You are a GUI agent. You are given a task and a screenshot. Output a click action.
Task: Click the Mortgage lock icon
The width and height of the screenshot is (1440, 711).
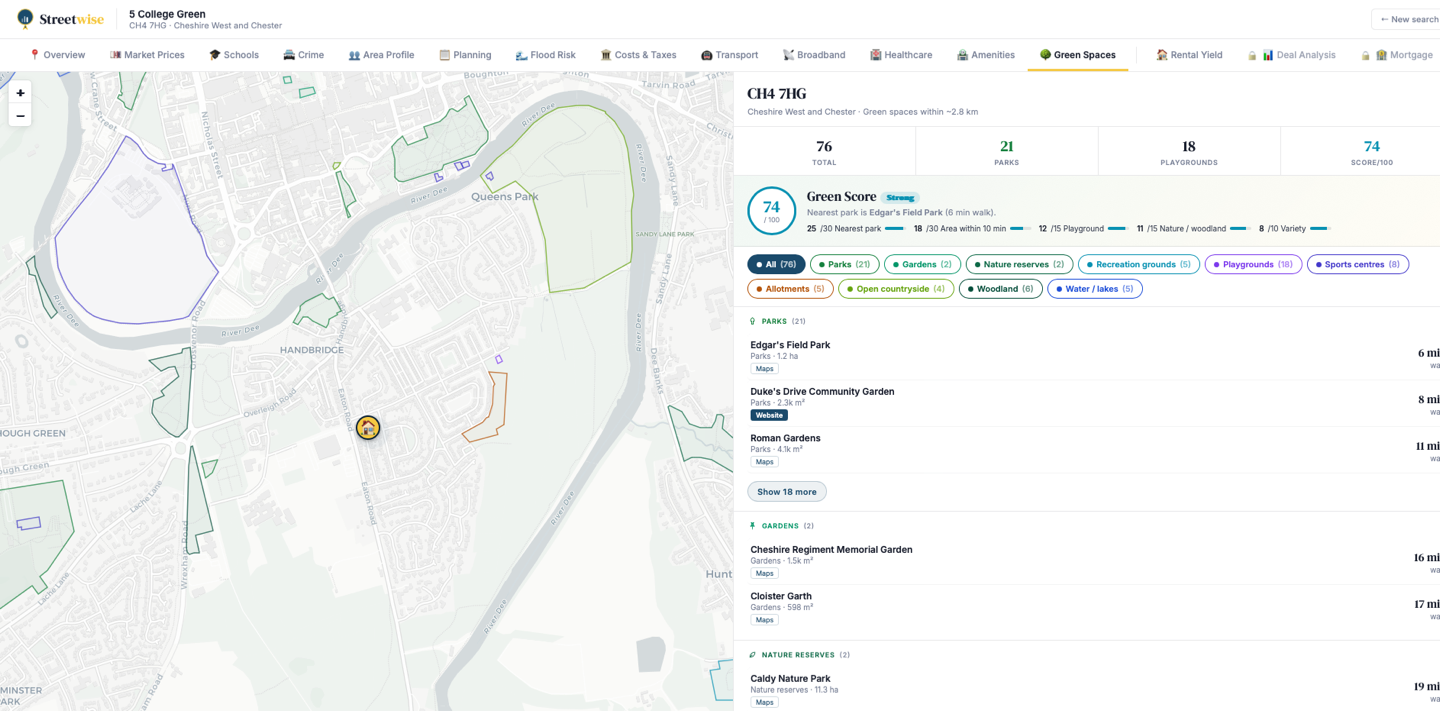pyautogui.click(x=1365, y=55)
